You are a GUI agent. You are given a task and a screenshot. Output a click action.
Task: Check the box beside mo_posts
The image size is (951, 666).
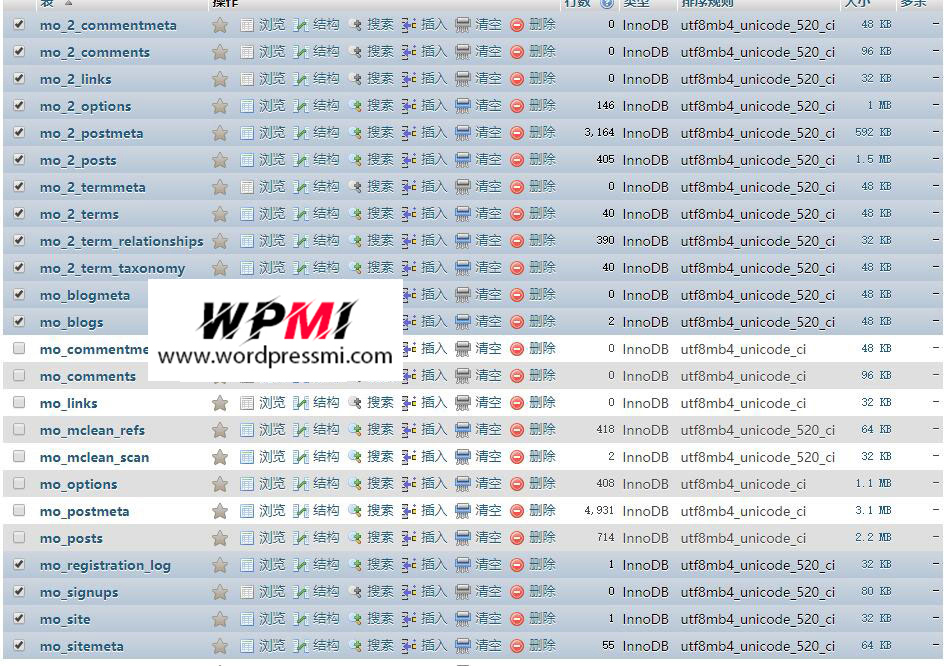click(19, 537)
